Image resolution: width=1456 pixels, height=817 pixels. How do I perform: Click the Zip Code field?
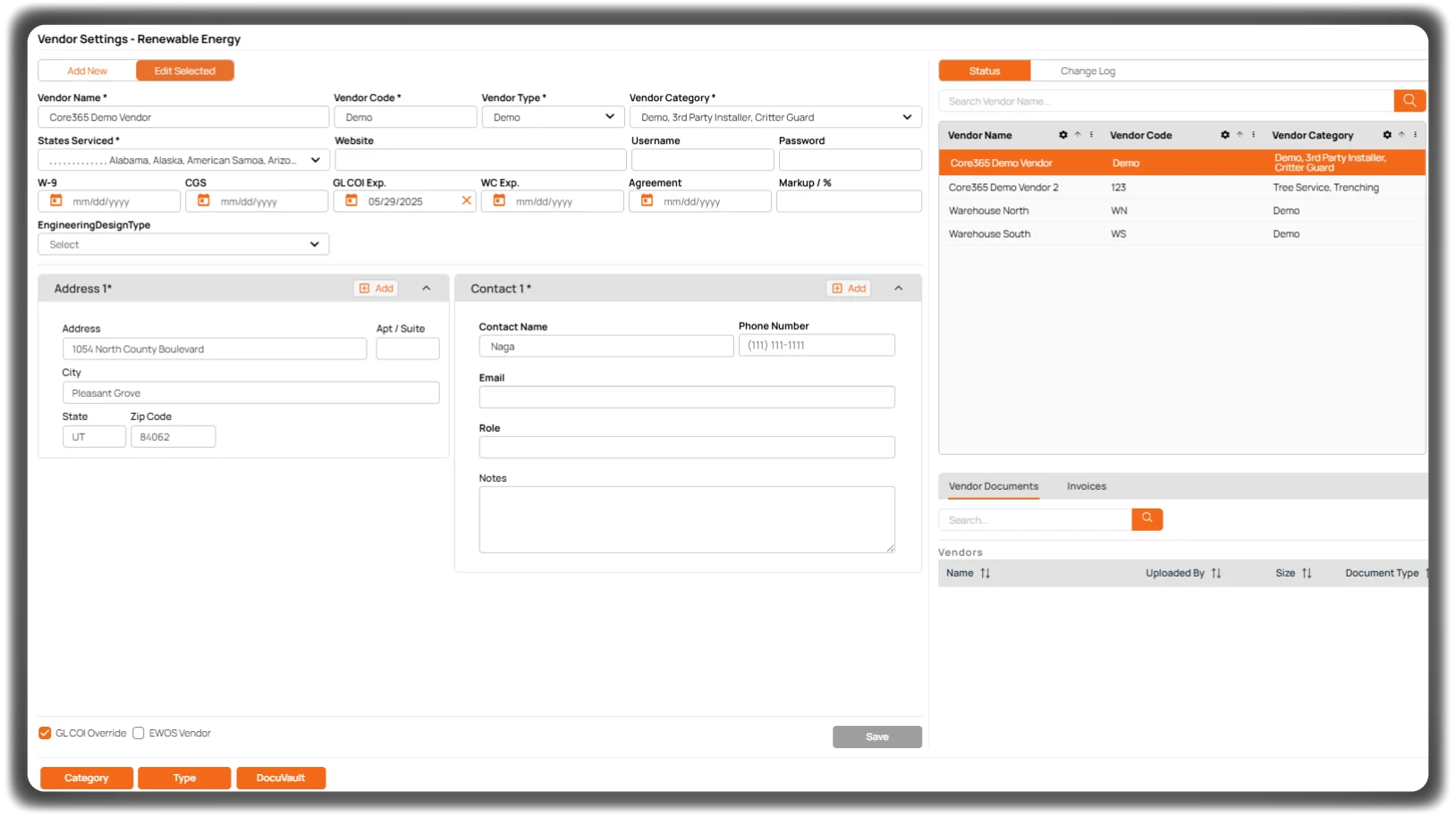click(x=173, y=437)
